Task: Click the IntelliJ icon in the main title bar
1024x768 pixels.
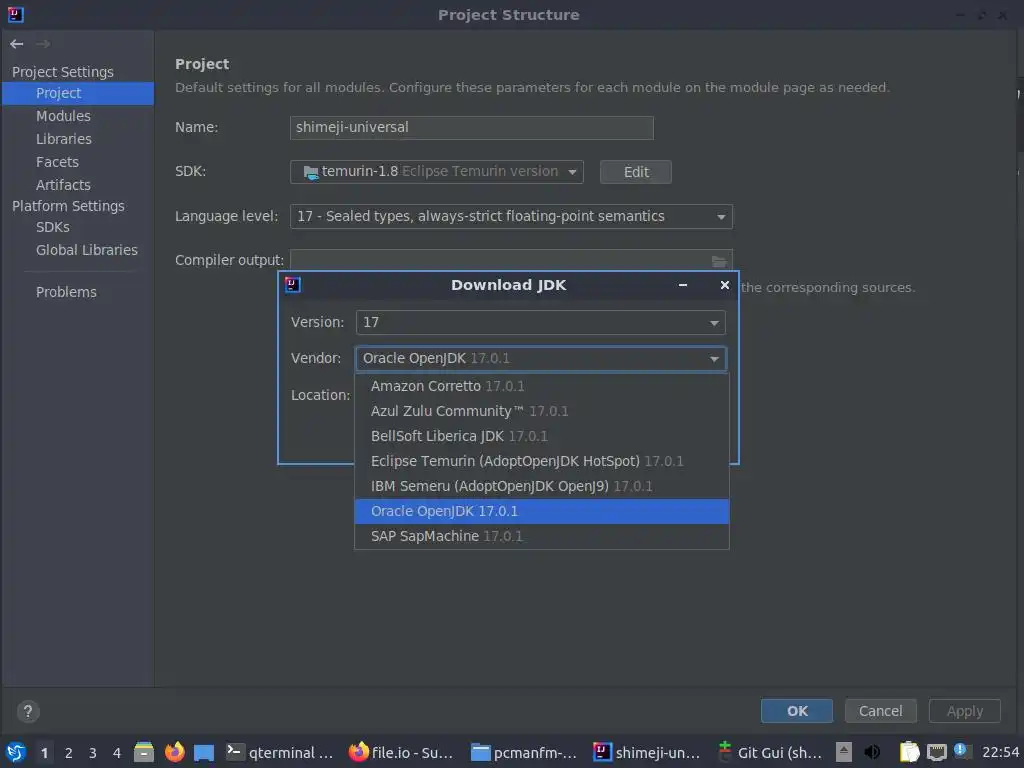Action: click(x=15, y=14)
